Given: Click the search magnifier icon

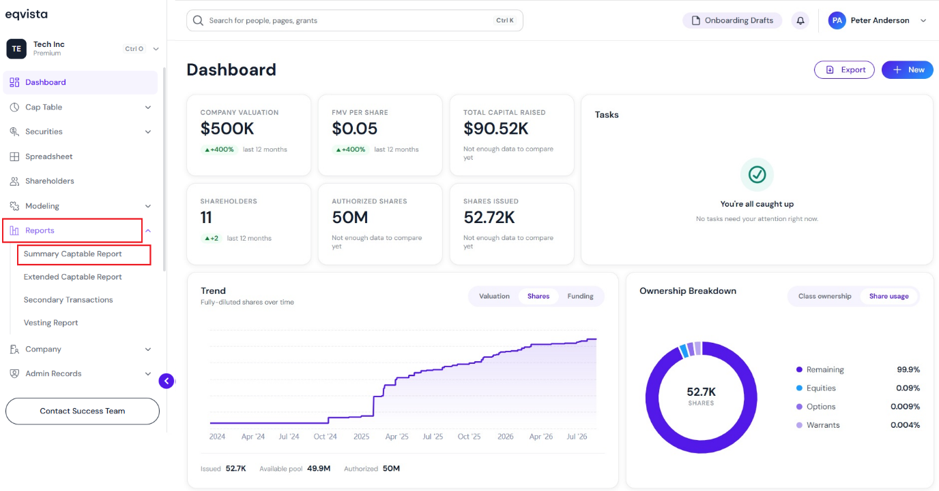Looking at the screenshot, I should tap(198, 20).
